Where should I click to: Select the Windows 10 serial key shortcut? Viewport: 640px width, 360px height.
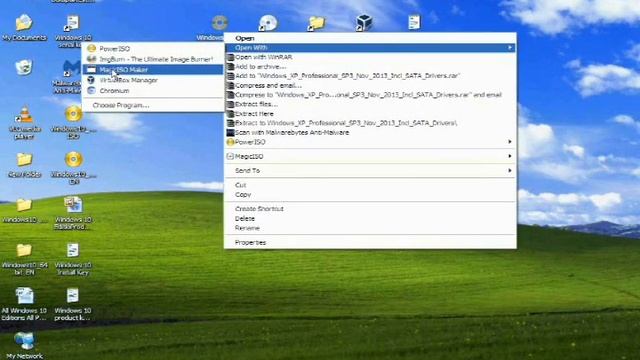(73, 23)
